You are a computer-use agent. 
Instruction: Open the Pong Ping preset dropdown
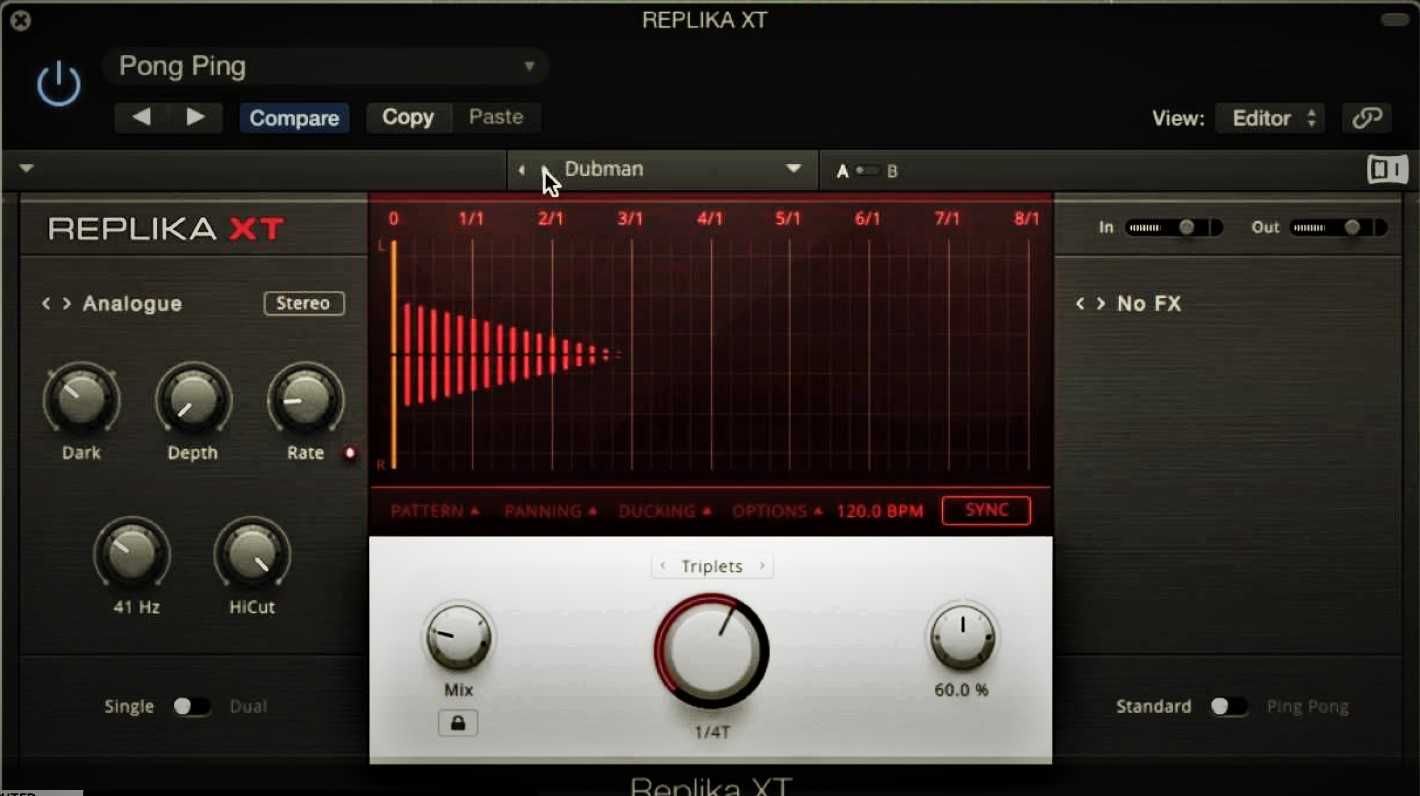[326, 67]
